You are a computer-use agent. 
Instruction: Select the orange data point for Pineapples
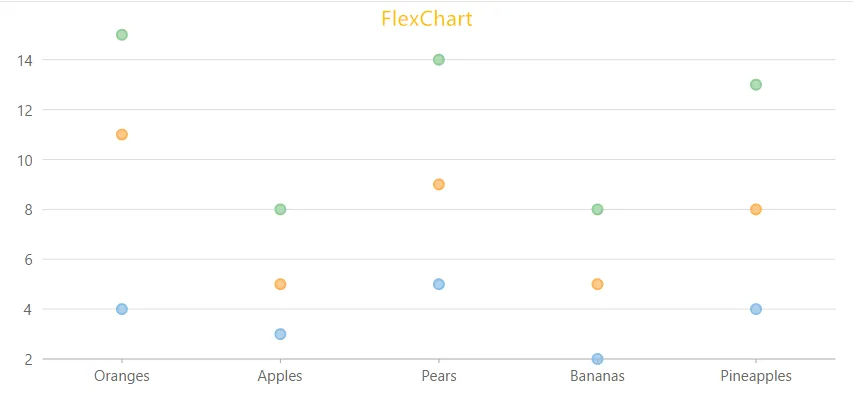coord(756,209)
